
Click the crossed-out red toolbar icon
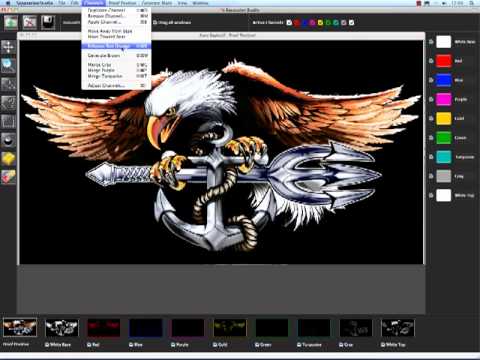point(29,22)
